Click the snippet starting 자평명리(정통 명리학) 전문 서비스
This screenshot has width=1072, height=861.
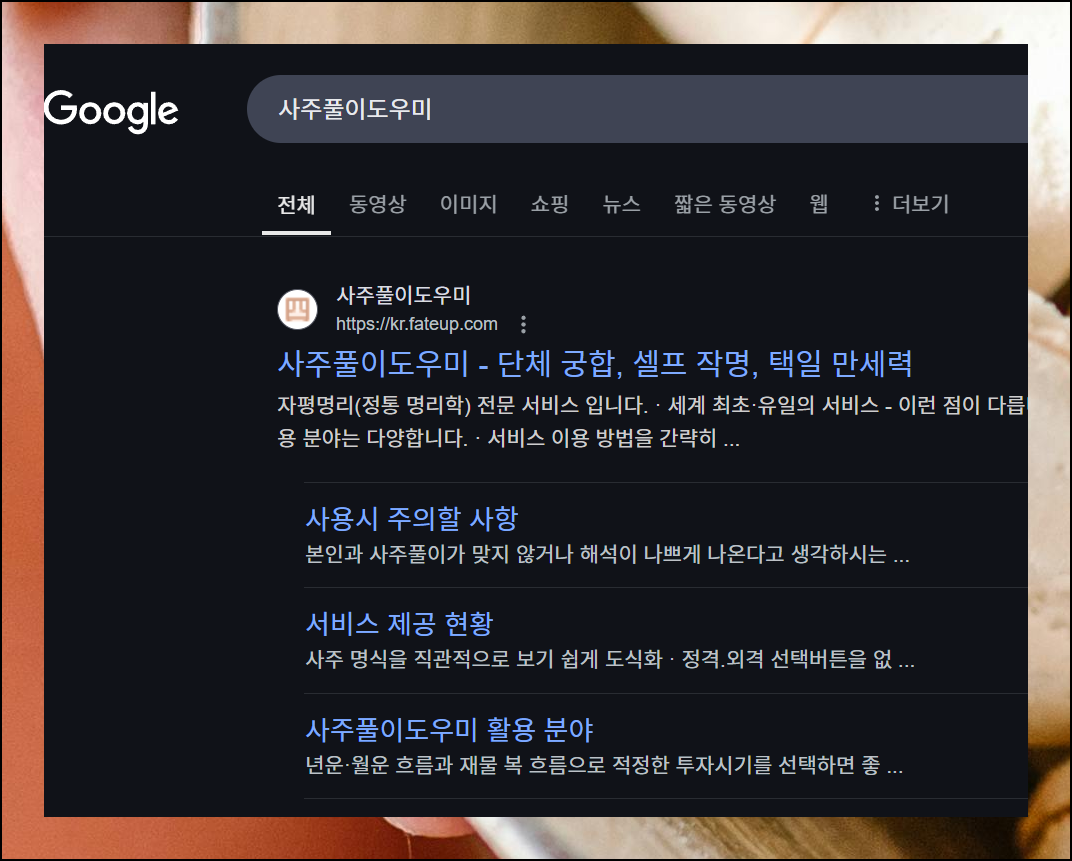(652, 421)
